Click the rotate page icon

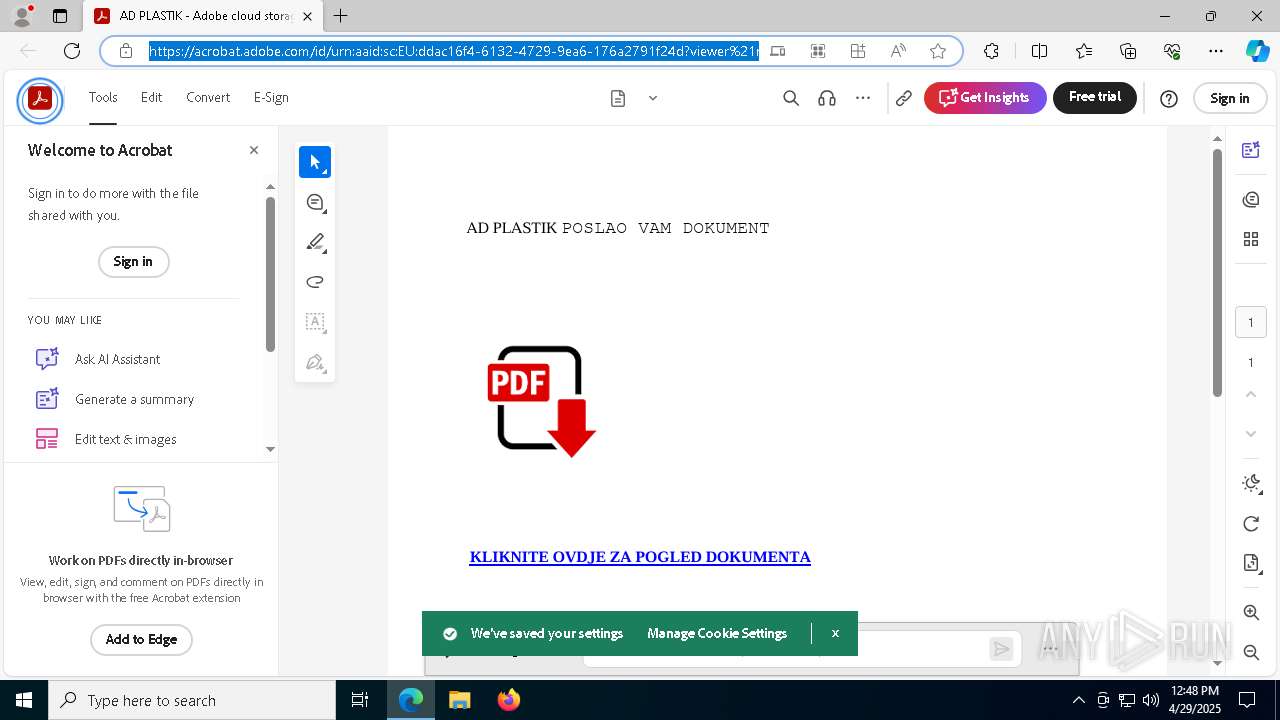click(1251, 524)
